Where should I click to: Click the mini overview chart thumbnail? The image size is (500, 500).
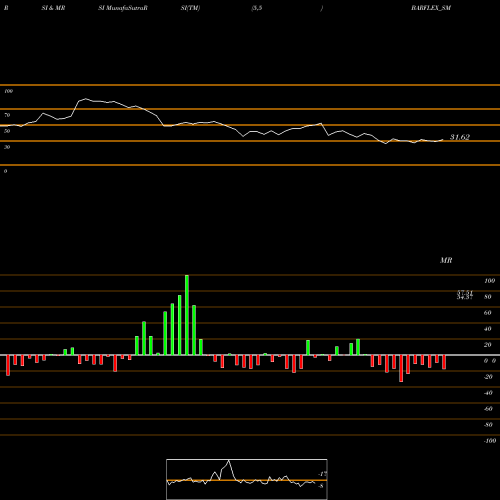(247, 479)
